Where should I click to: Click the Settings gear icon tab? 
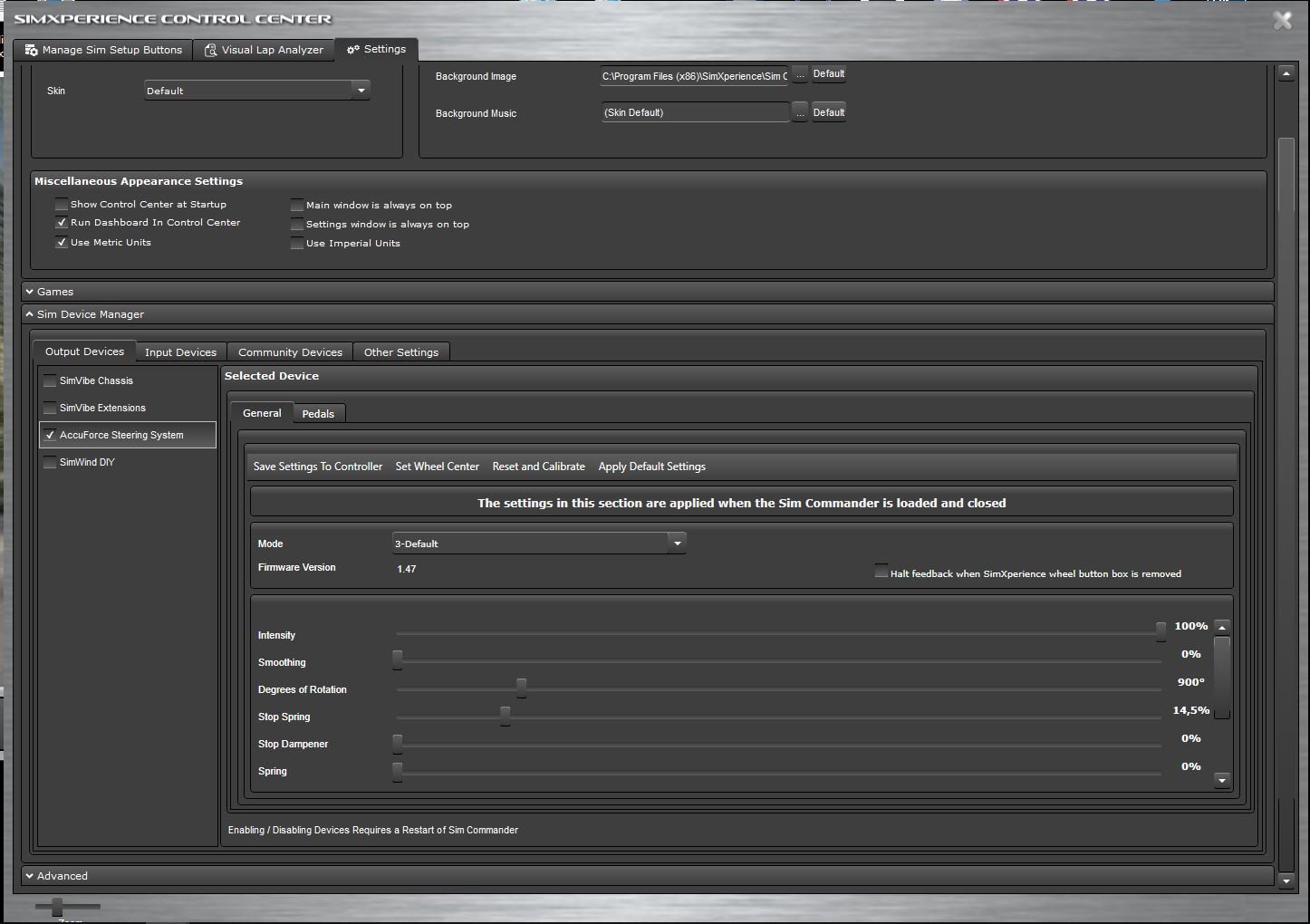(x=353, y=50)
